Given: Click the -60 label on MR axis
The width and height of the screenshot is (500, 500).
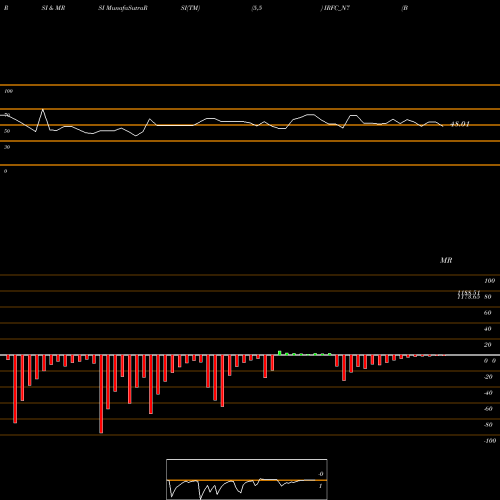Looking at the screenshot, I should 488,409.
